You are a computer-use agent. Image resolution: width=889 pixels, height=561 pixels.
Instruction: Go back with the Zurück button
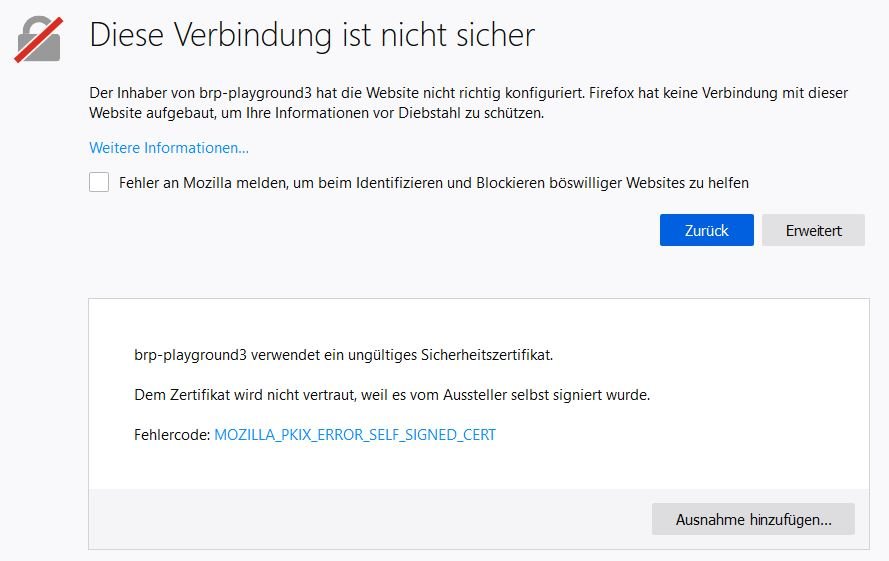click(x=706, y=230)
